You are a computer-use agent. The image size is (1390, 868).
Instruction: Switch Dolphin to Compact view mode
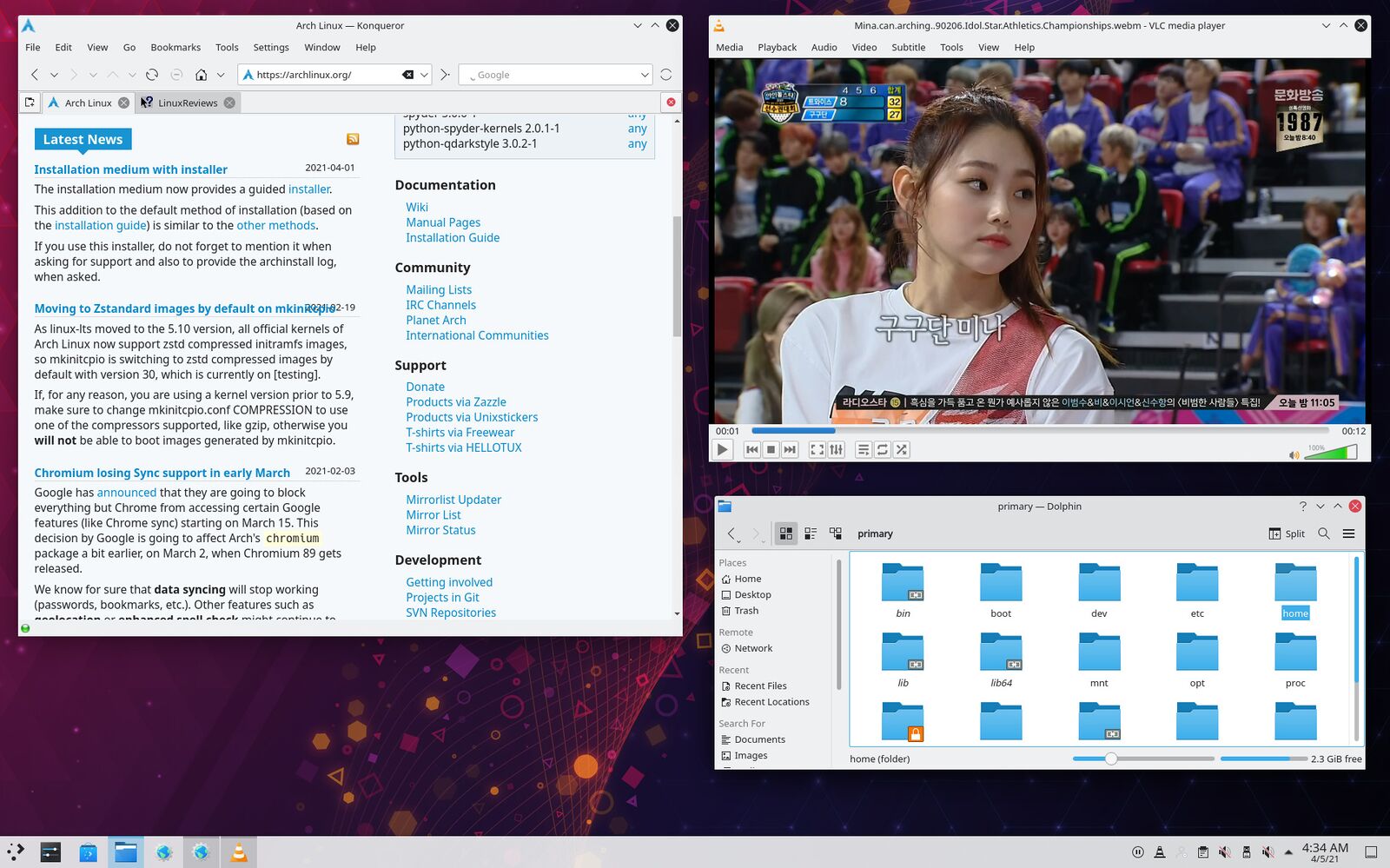(x=811, y=533)
